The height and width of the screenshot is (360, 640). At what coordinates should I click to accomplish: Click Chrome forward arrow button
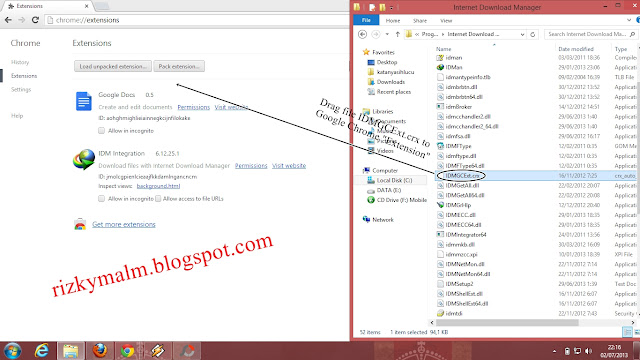click(x=22, y=20)
